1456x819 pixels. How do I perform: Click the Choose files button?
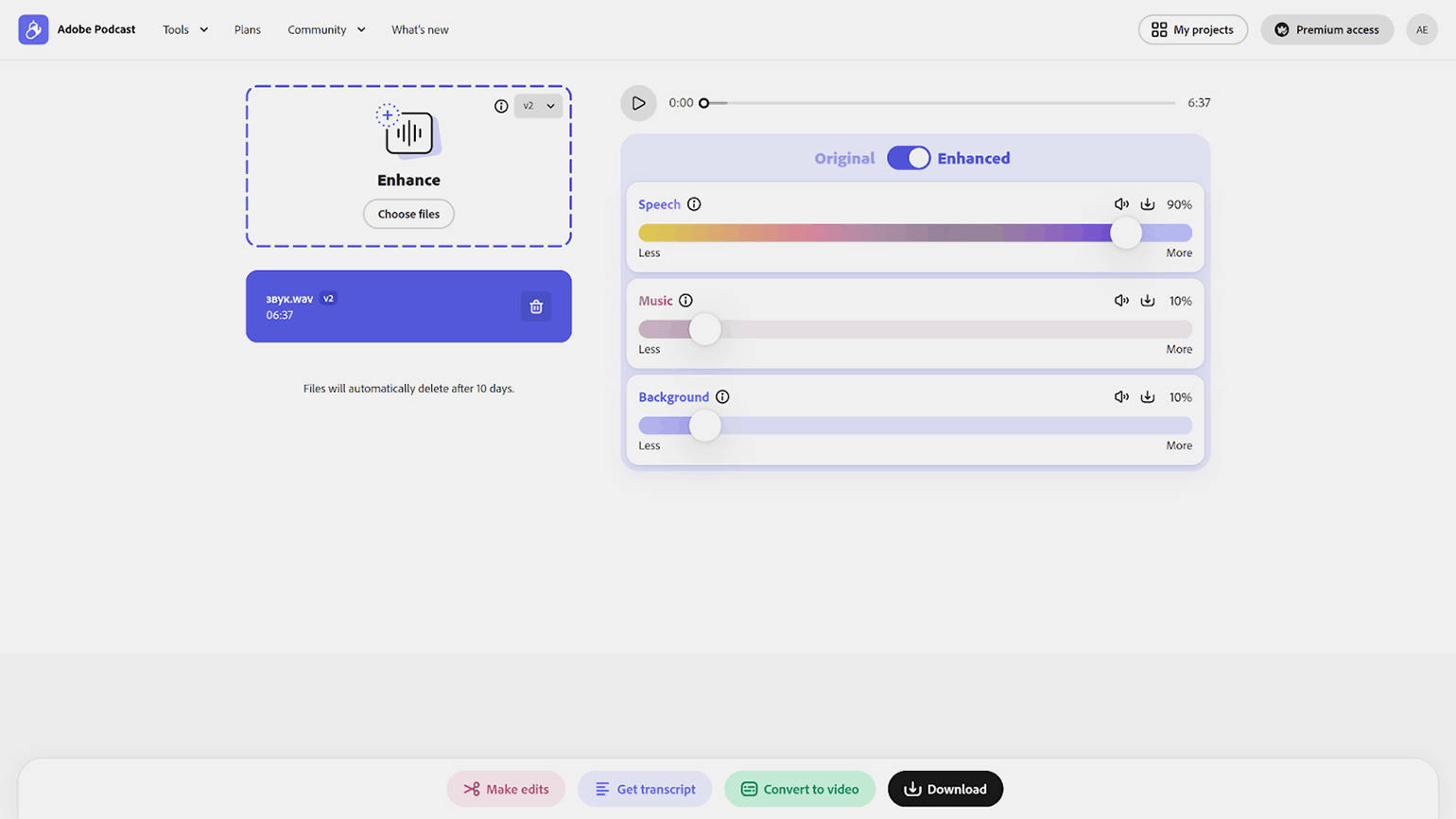pos(408,214)
